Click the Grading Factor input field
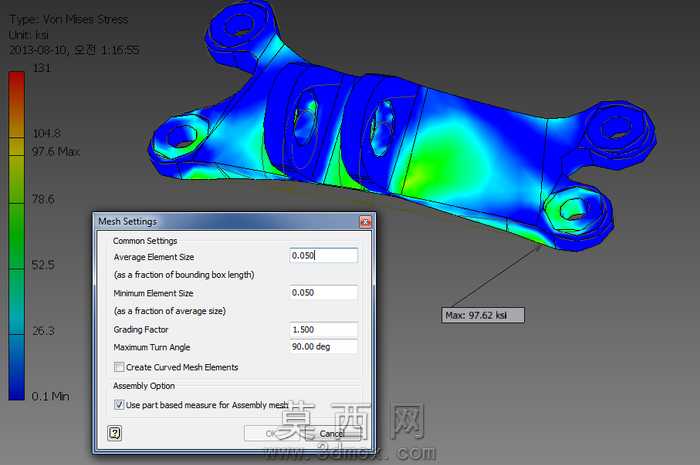This screenshot has height=465, width=700. pyautogui.click(x=323, y=329)
